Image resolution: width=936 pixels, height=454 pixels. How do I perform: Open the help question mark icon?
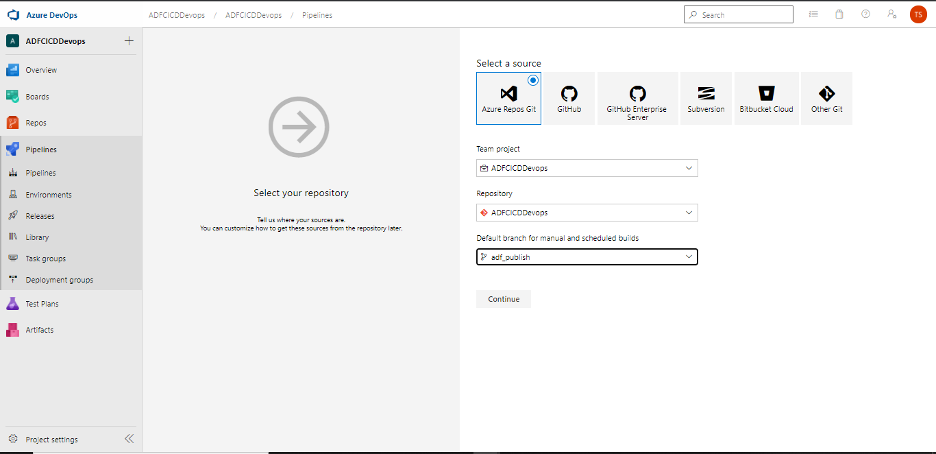866,14
